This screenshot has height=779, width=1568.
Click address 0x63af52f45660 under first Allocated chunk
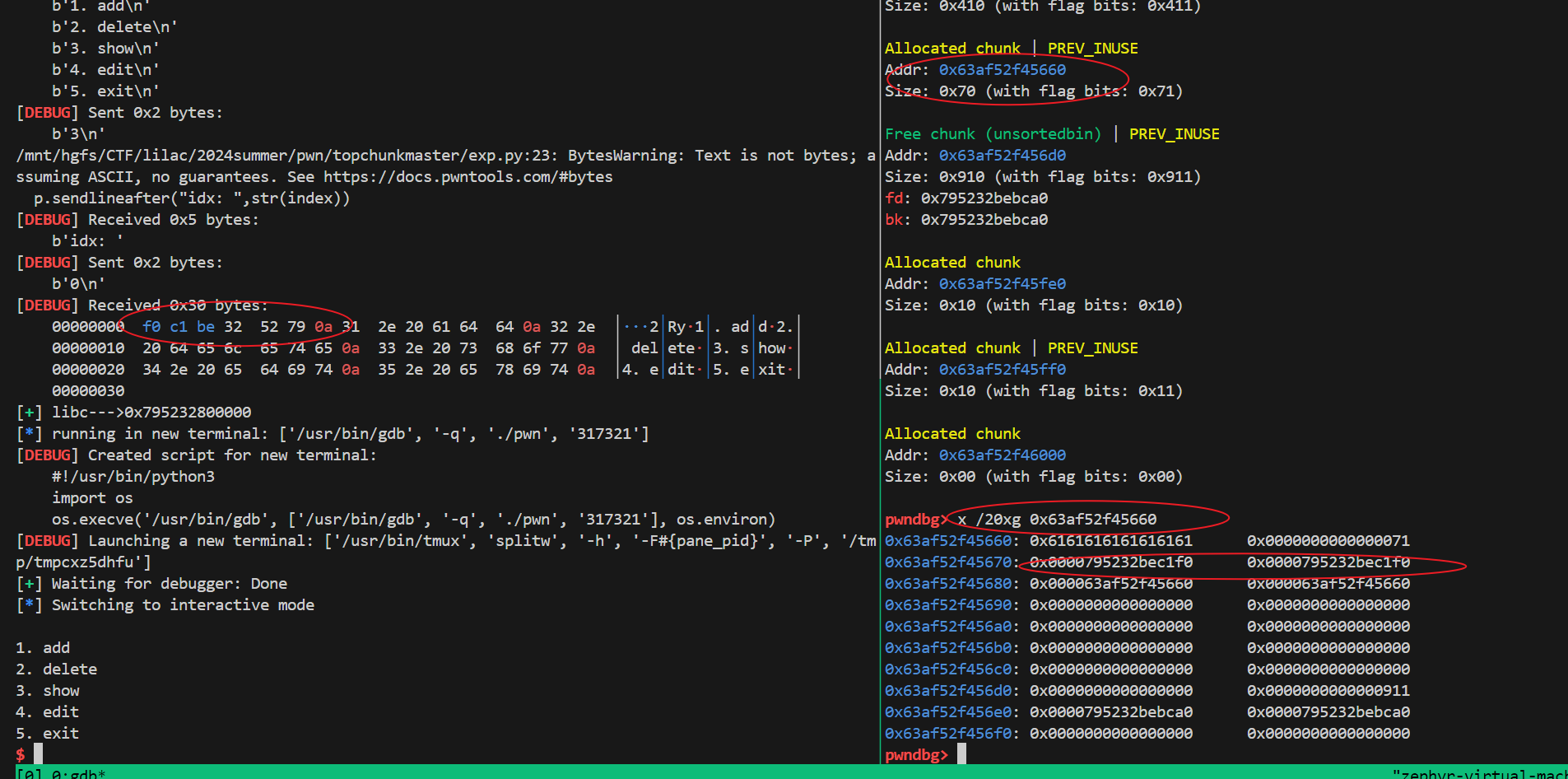1003,70
